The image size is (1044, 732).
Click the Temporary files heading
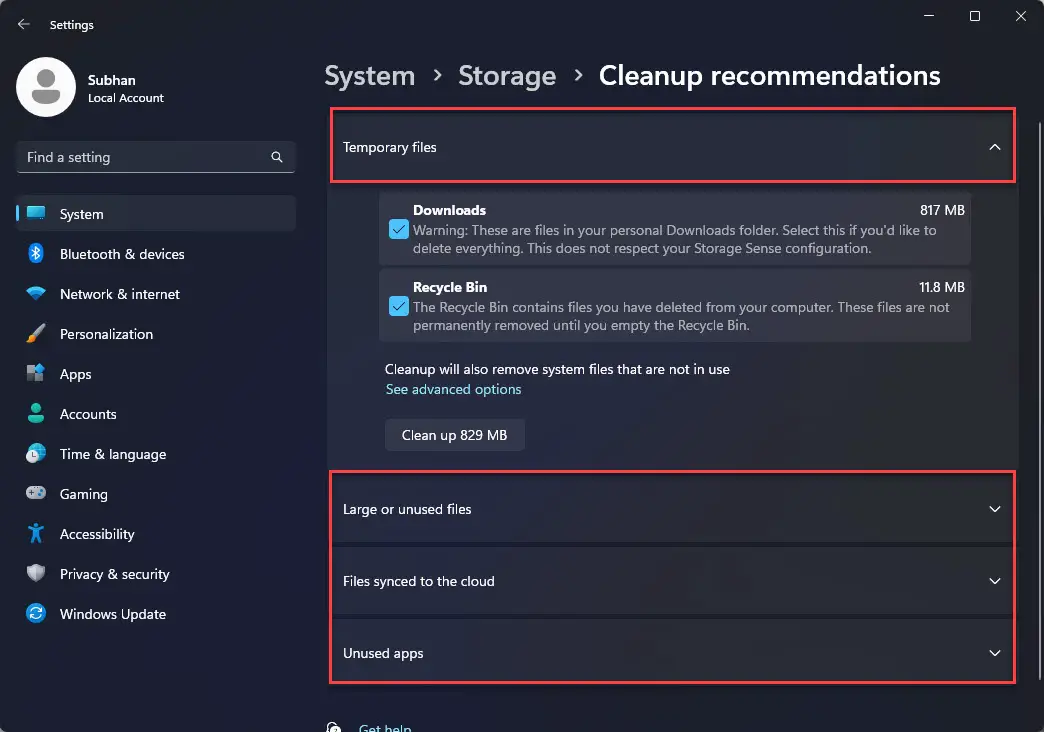(390, 147)
